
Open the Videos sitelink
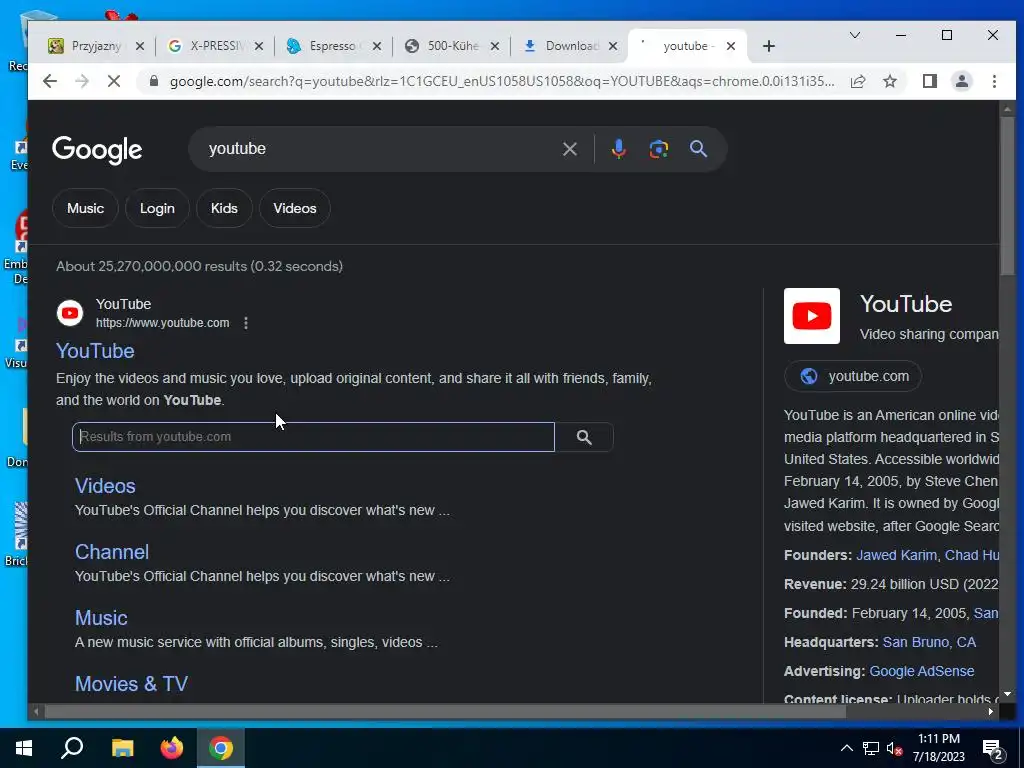tap(105, 486)
